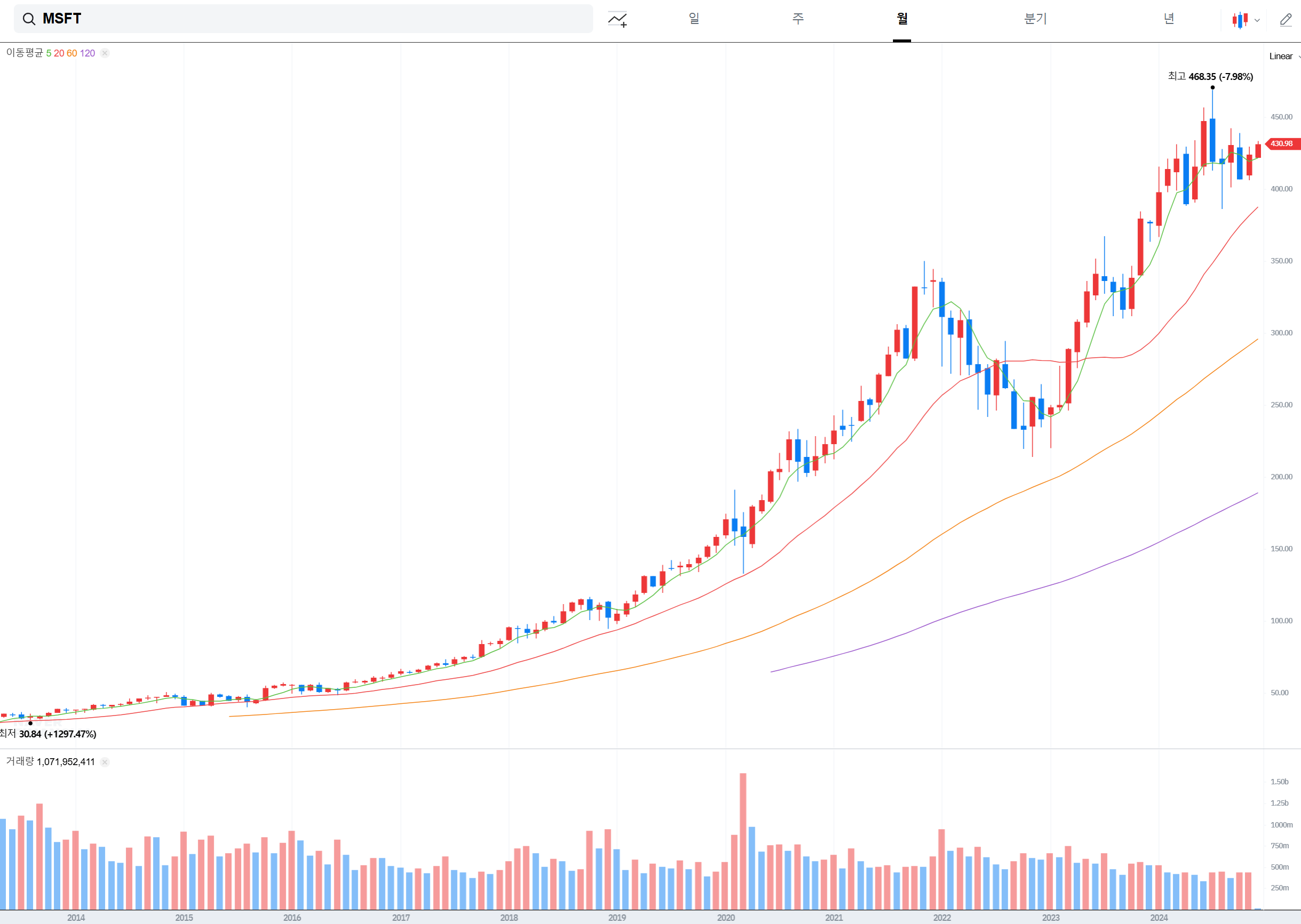Click the 100.00 price axis label
Screen dimensions: 1301x924
[x=1282, y=621]
